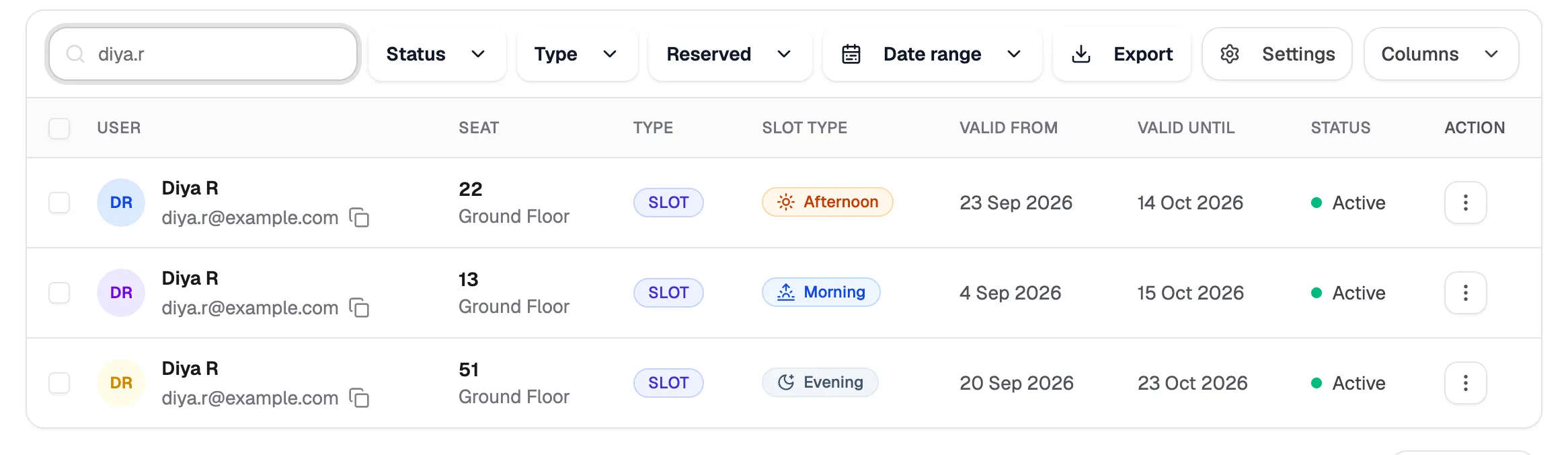Click seat number 13
Screen dimensions: 1568x455
pyautogui.click(x=469, y=279)
